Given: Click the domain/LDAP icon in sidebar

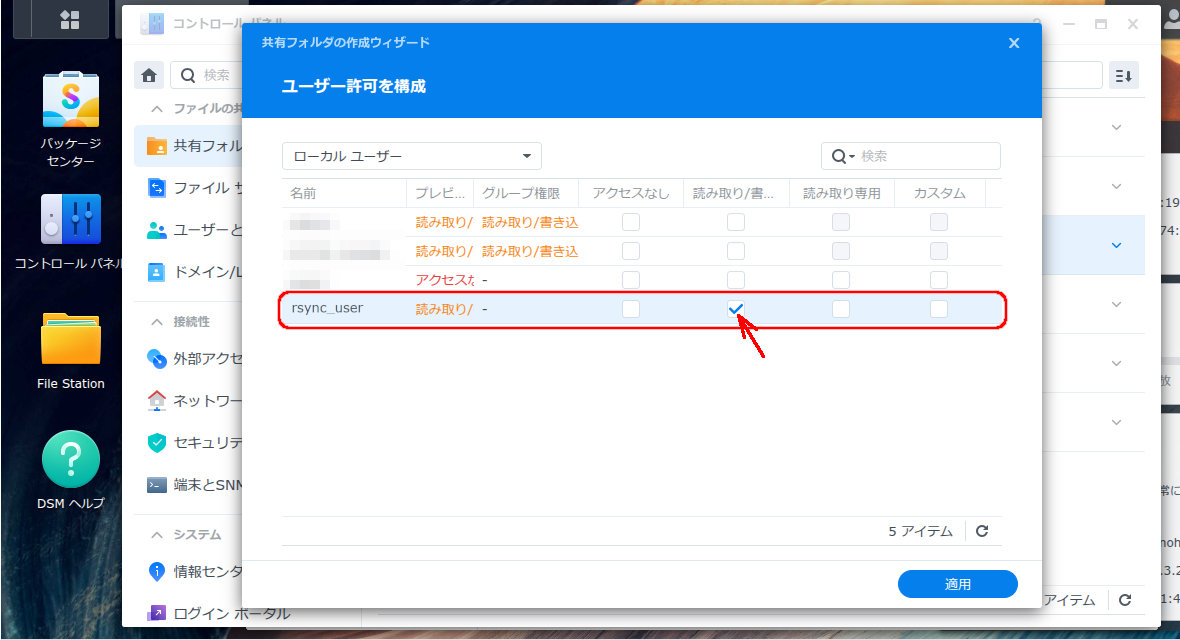Looking at the screenshot, I should [x=157, y=272].
